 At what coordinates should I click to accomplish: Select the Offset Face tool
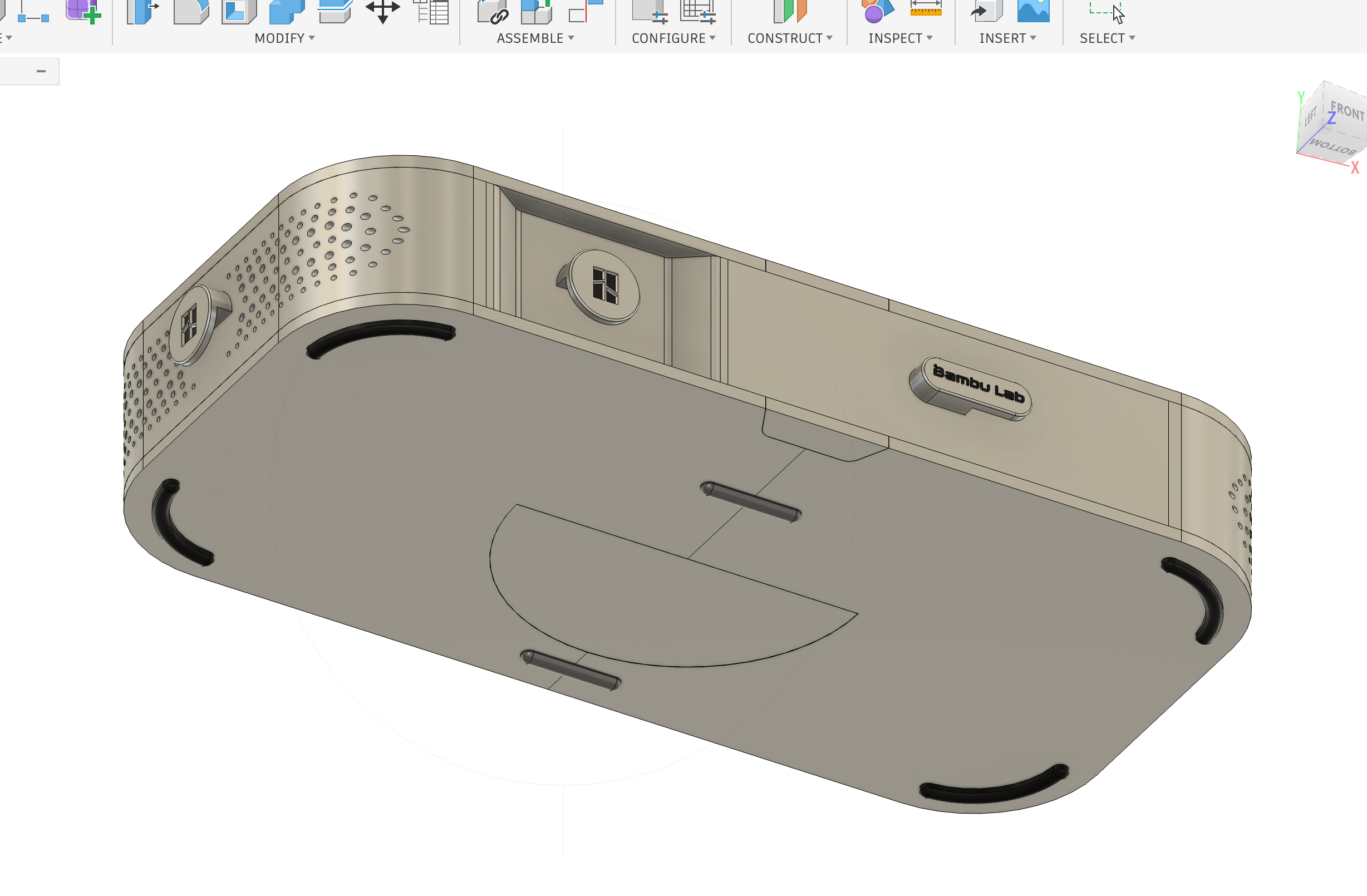coord(335,12)
